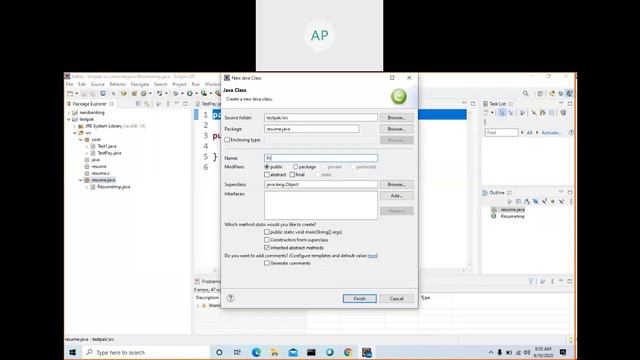Select ResumeImp class in Outline view
The height and width of the screenshot is (360, 640).
tap(512, 216)
